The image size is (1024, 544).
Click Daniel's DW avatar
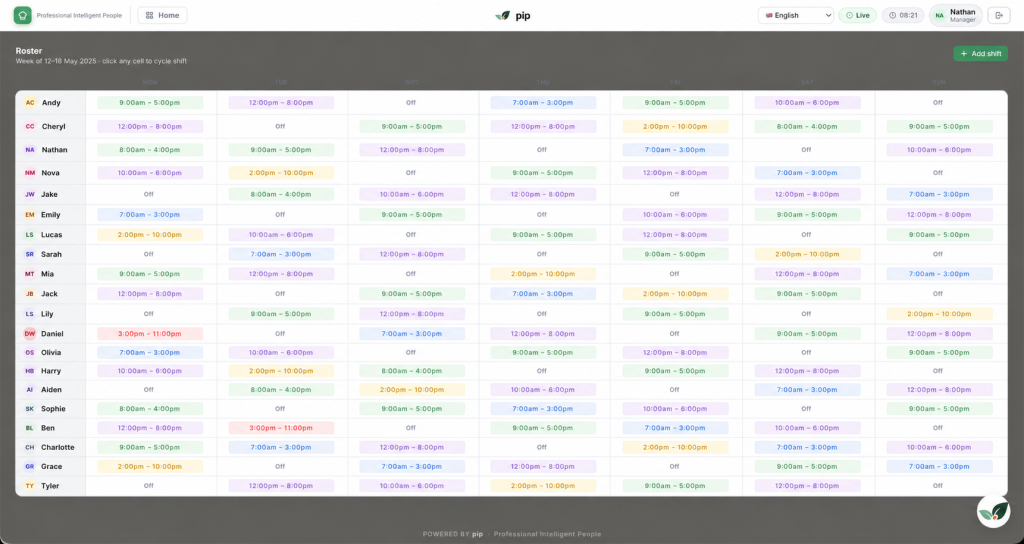[30, 334]
